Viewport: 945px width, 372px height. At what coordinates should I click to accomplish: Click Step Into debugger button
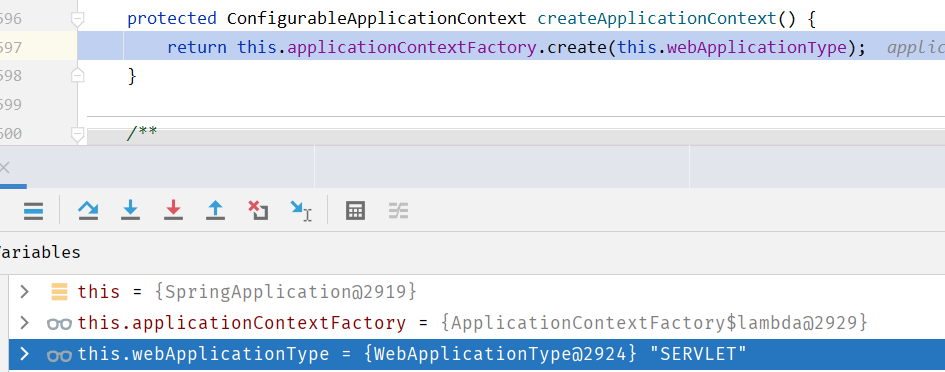(x=130, y=210)
